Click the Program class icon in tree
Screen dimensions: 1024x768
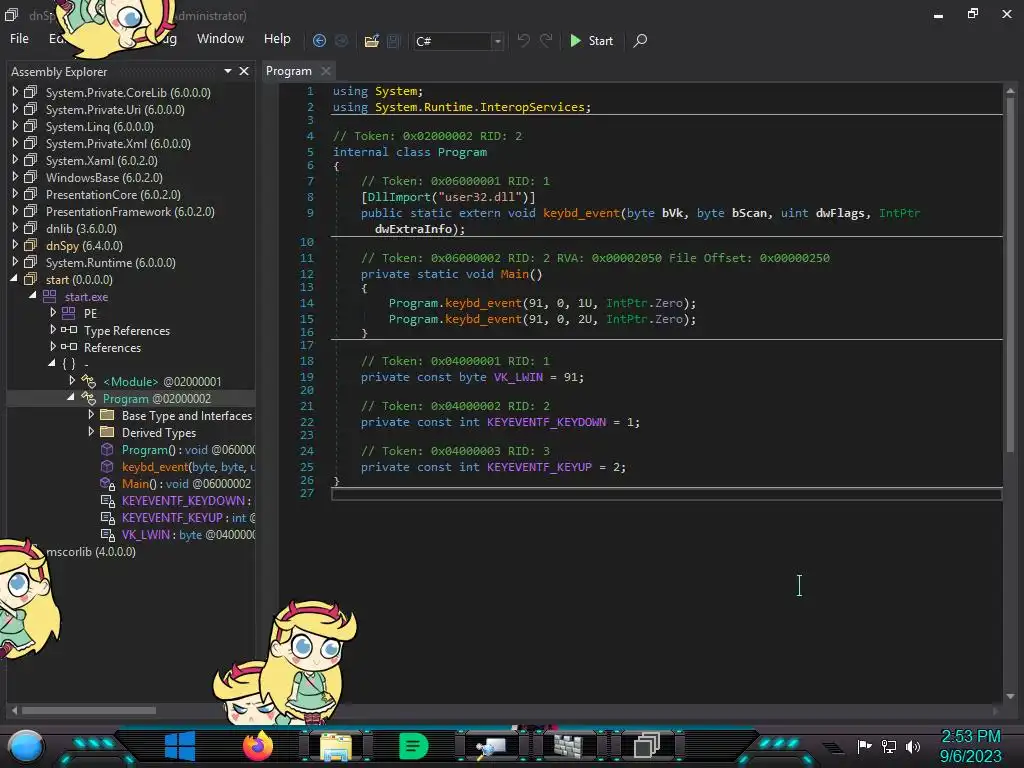click(88, 398)
